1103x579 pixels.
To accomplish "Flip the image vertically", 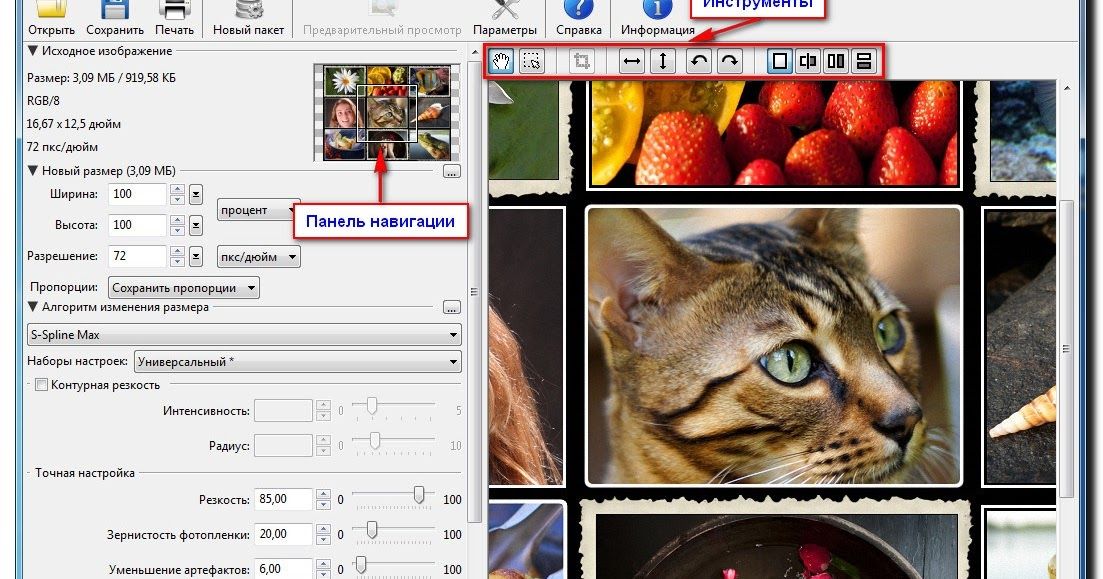I will click(x=662, y=61).
